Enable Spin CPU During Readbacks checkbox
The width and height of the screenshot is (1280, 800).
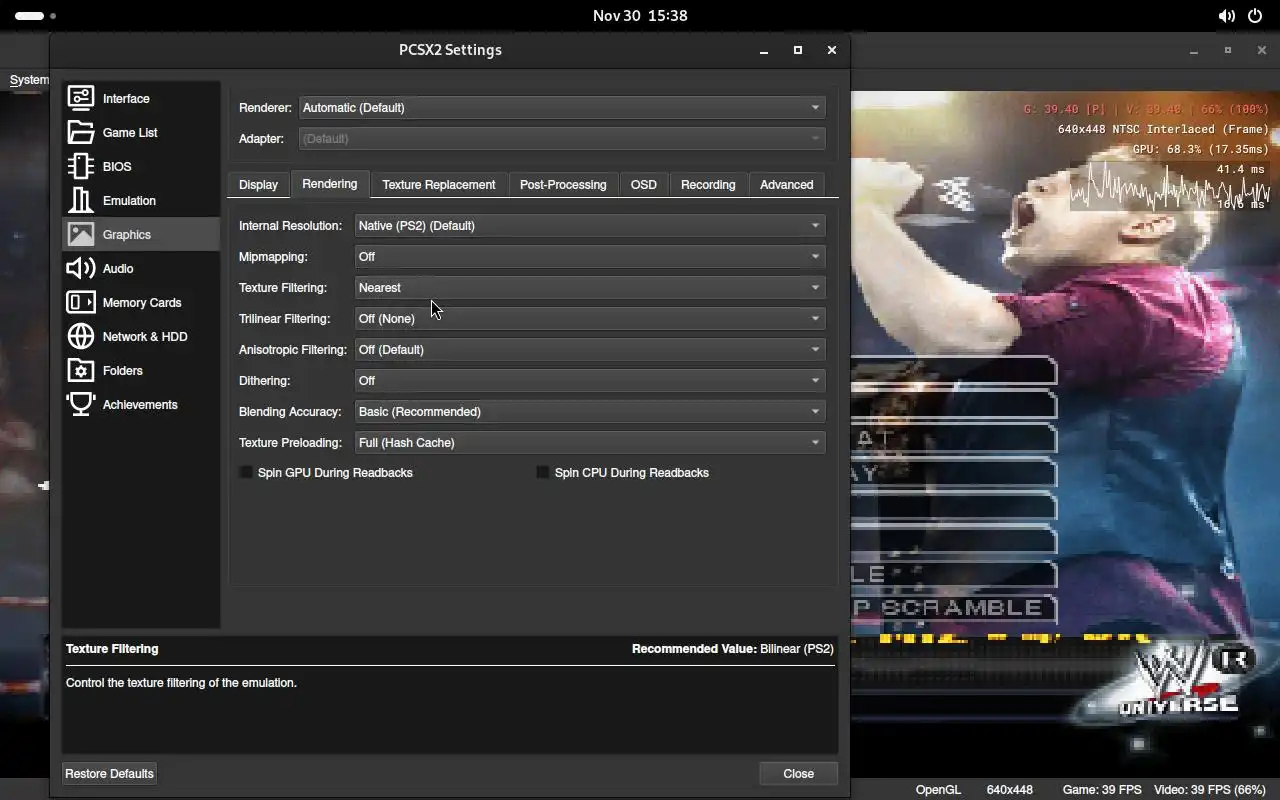tap(543, 472)
